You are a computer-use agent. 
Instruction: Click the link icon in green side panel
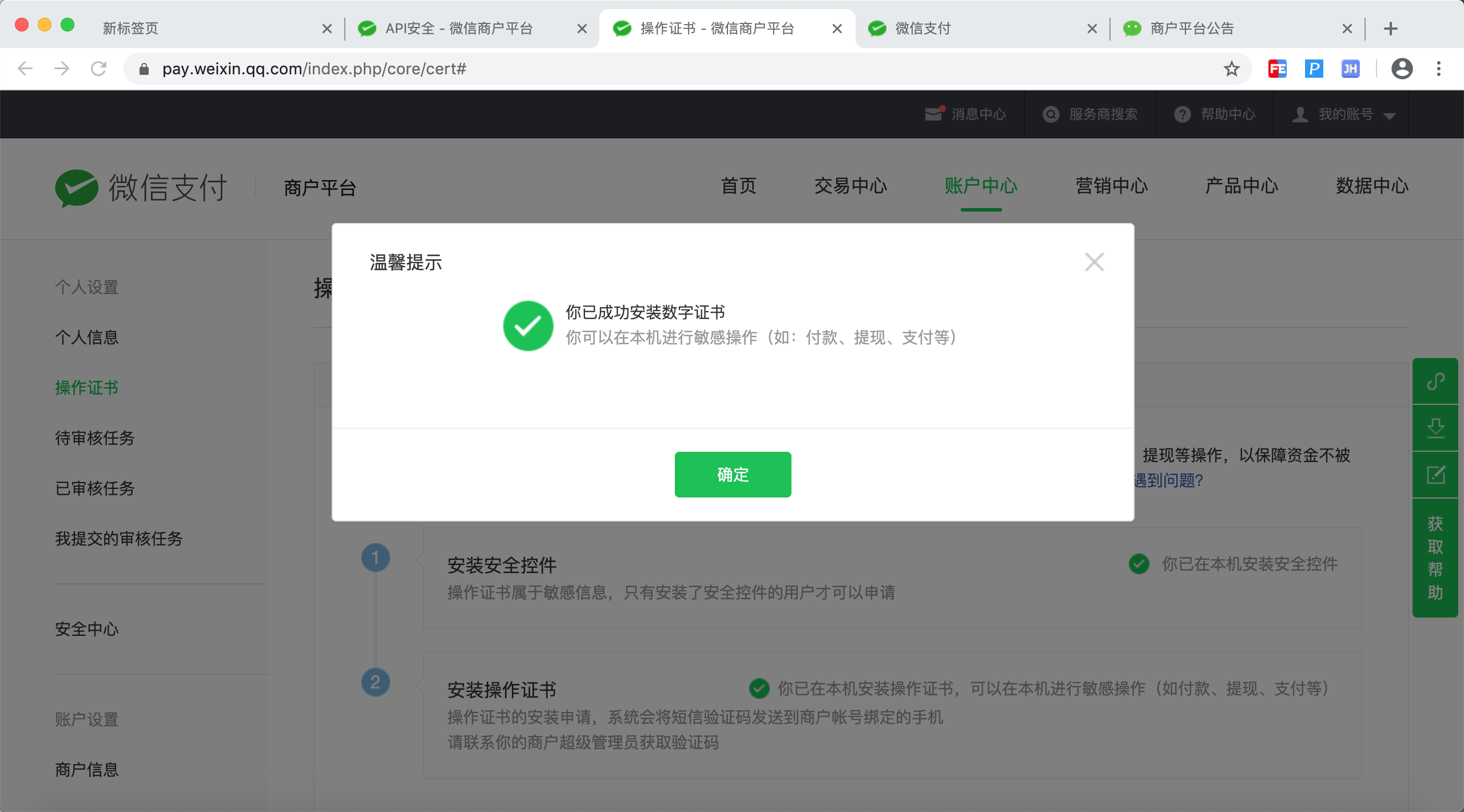(x=1435, y=381)
